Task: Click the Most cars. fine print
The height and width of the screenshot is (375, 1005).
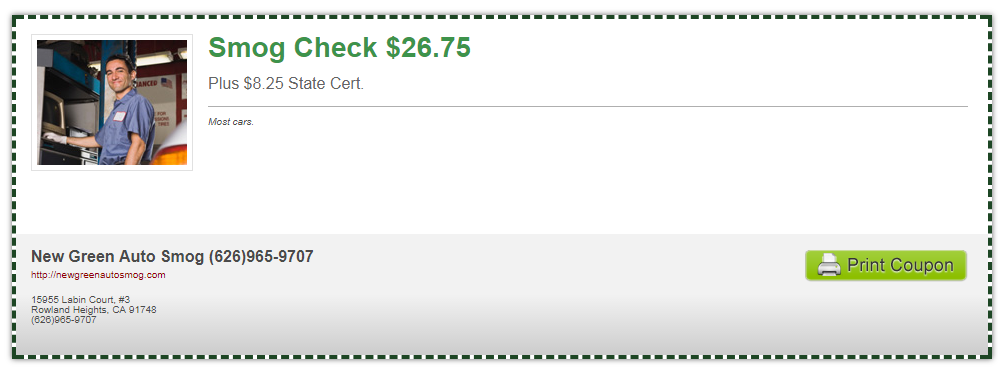Action: (231, 122)
